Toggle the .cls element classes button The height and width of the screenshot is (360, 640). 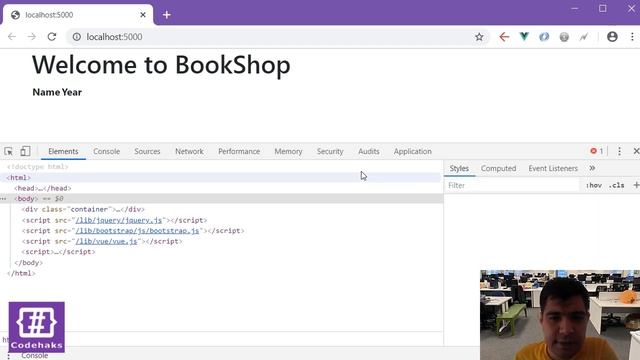pyautogui.click(x=616, y=185)
